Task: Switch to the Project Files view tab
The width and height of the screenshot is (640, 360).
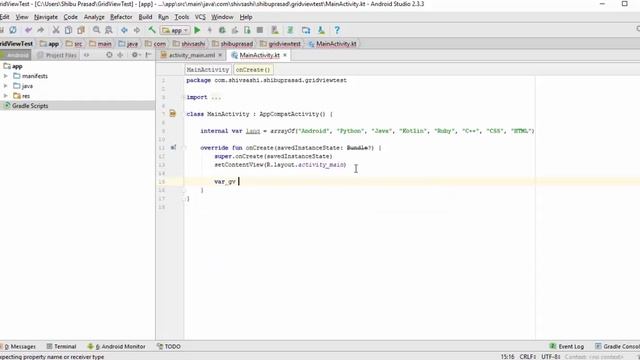Action: tap(57, 55)
